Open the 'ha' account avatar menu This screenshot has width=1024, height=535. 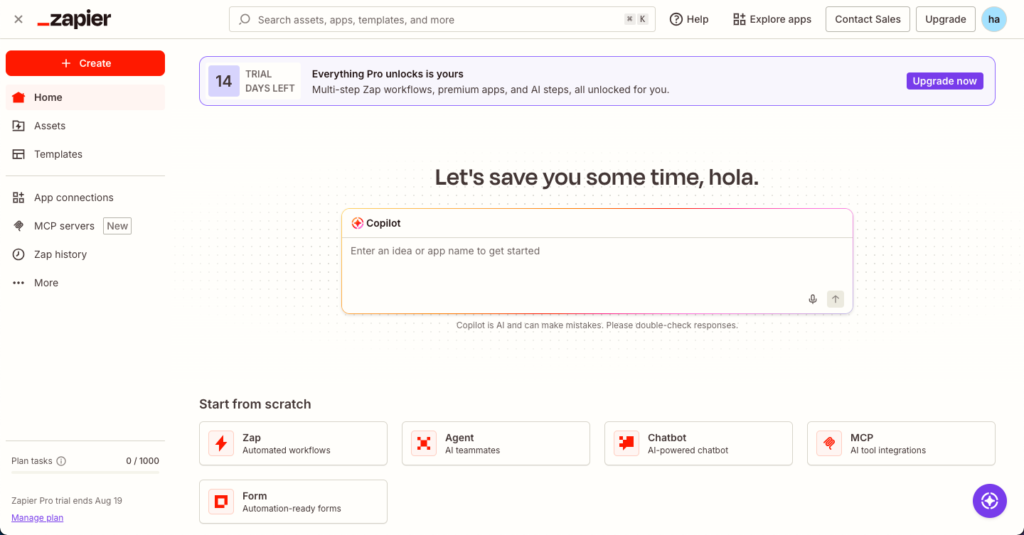(x=993, y=20)
